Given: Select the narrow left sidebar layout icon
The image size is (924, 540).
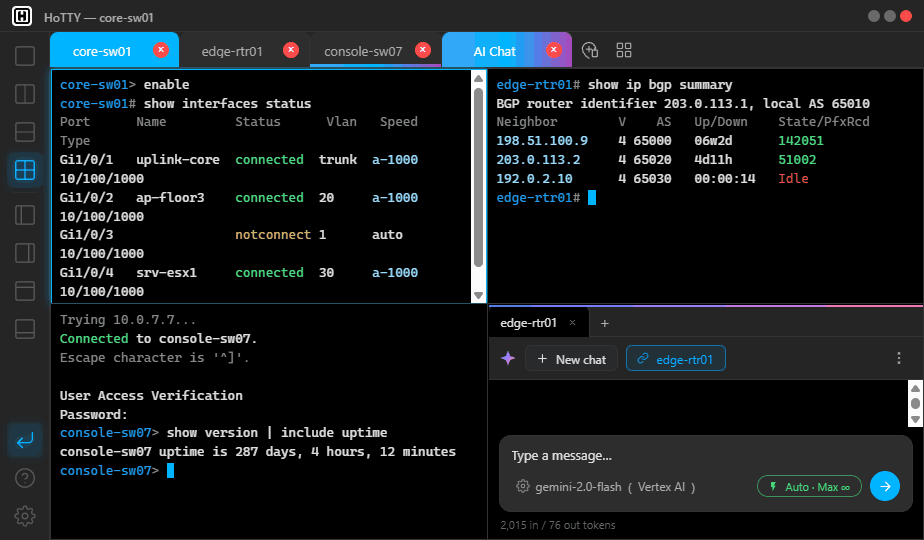Looking at the screenshot, I should click(x=25, y=215).
